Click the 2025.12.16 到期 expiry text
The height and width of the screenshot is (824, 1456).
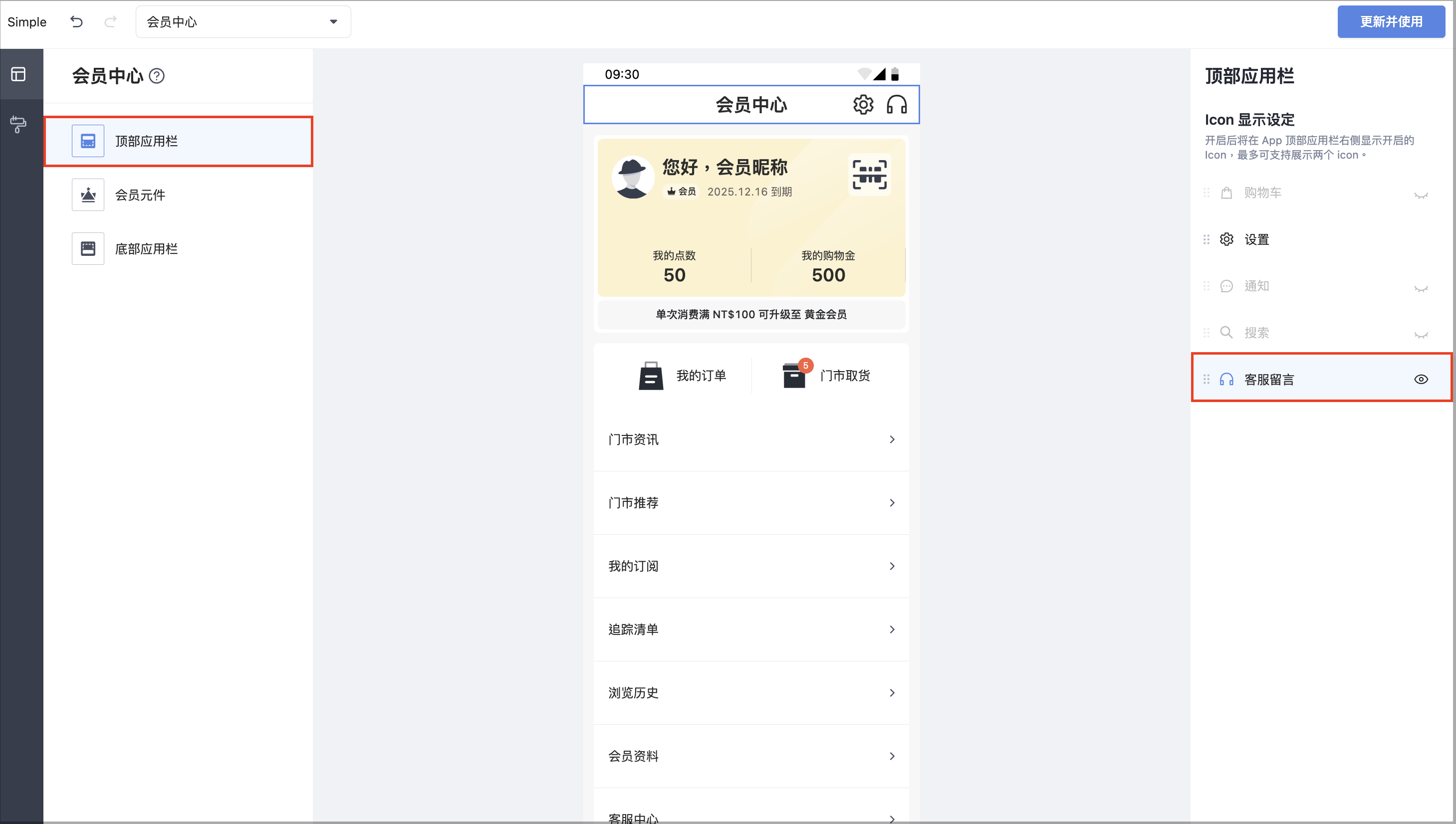749,192
